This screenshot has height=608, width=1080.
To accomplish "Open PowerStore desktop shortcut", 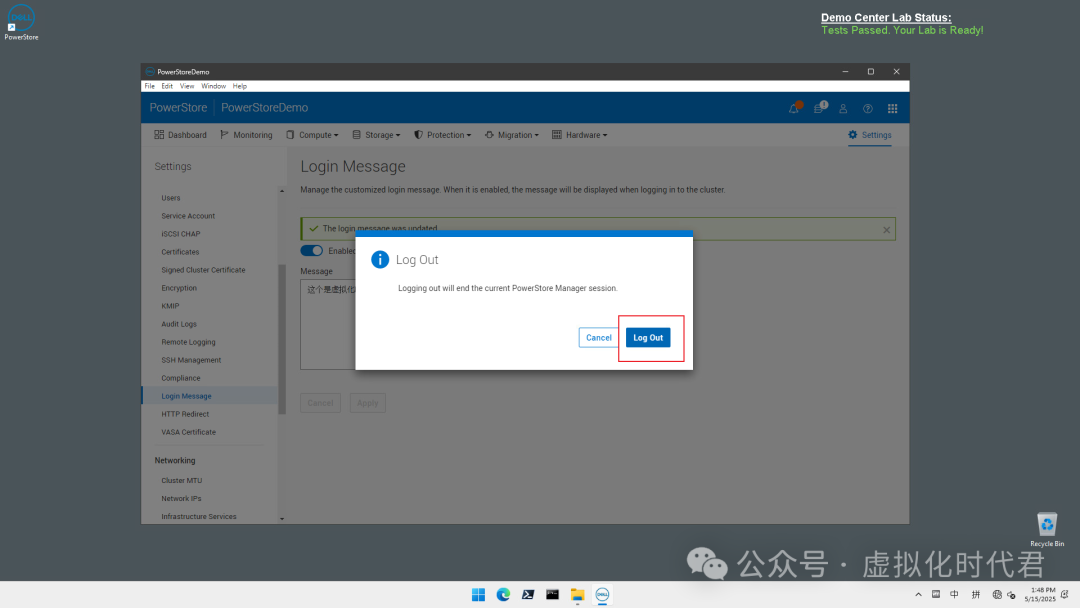I will click(21, 23).
